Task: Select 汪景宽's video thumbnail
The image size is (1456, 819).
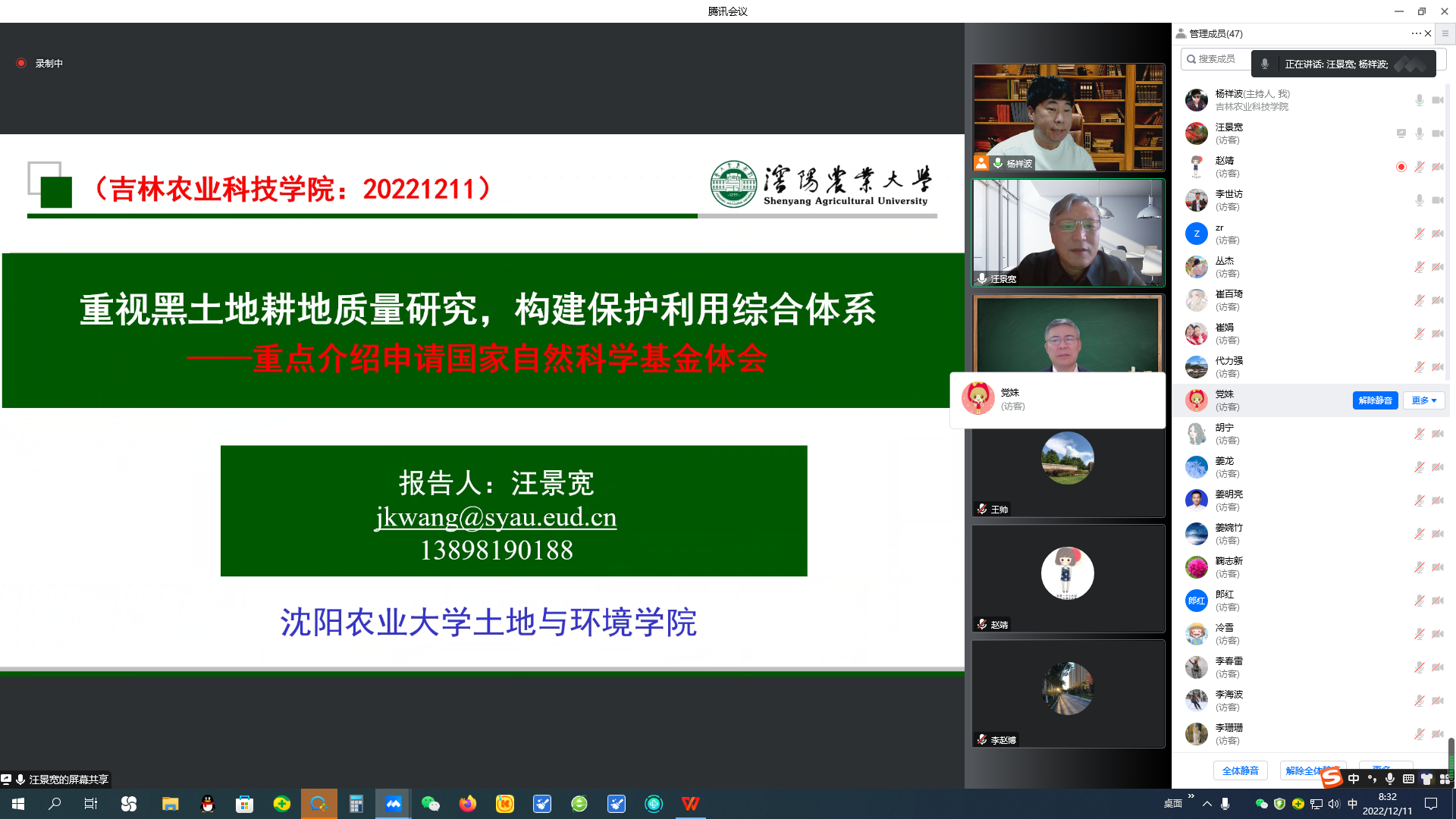Action: [x=1068, y=233]
